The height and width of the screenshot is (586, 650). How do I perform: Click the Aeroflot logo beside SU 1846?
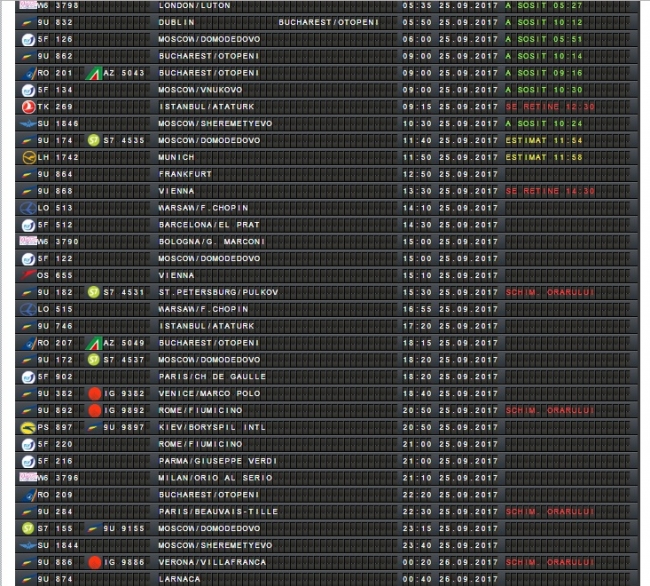tap(28, 124)
